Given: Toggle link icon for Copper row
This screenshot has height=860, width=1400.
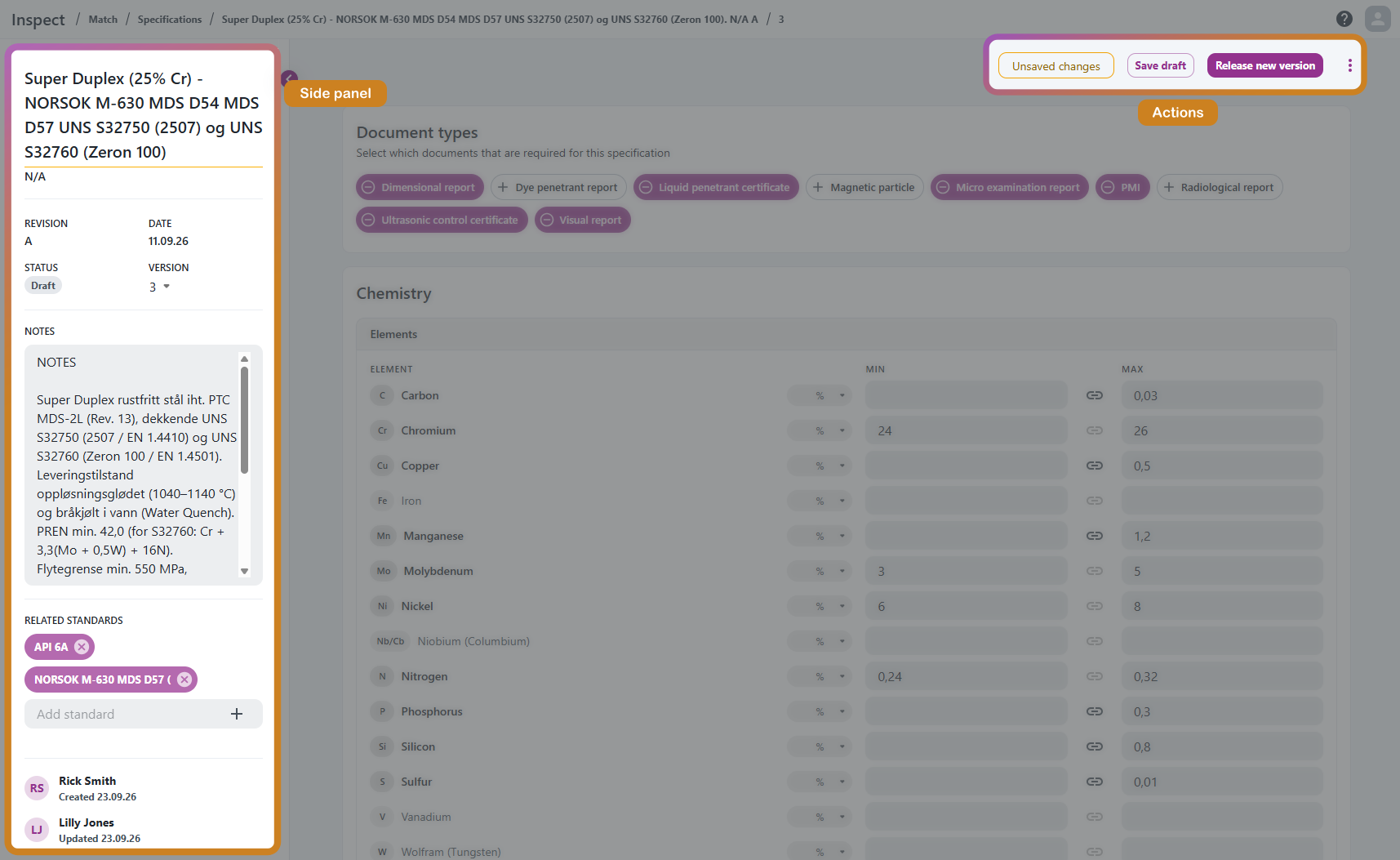Looking at the screenshot, I should (x=1095, y=466).
